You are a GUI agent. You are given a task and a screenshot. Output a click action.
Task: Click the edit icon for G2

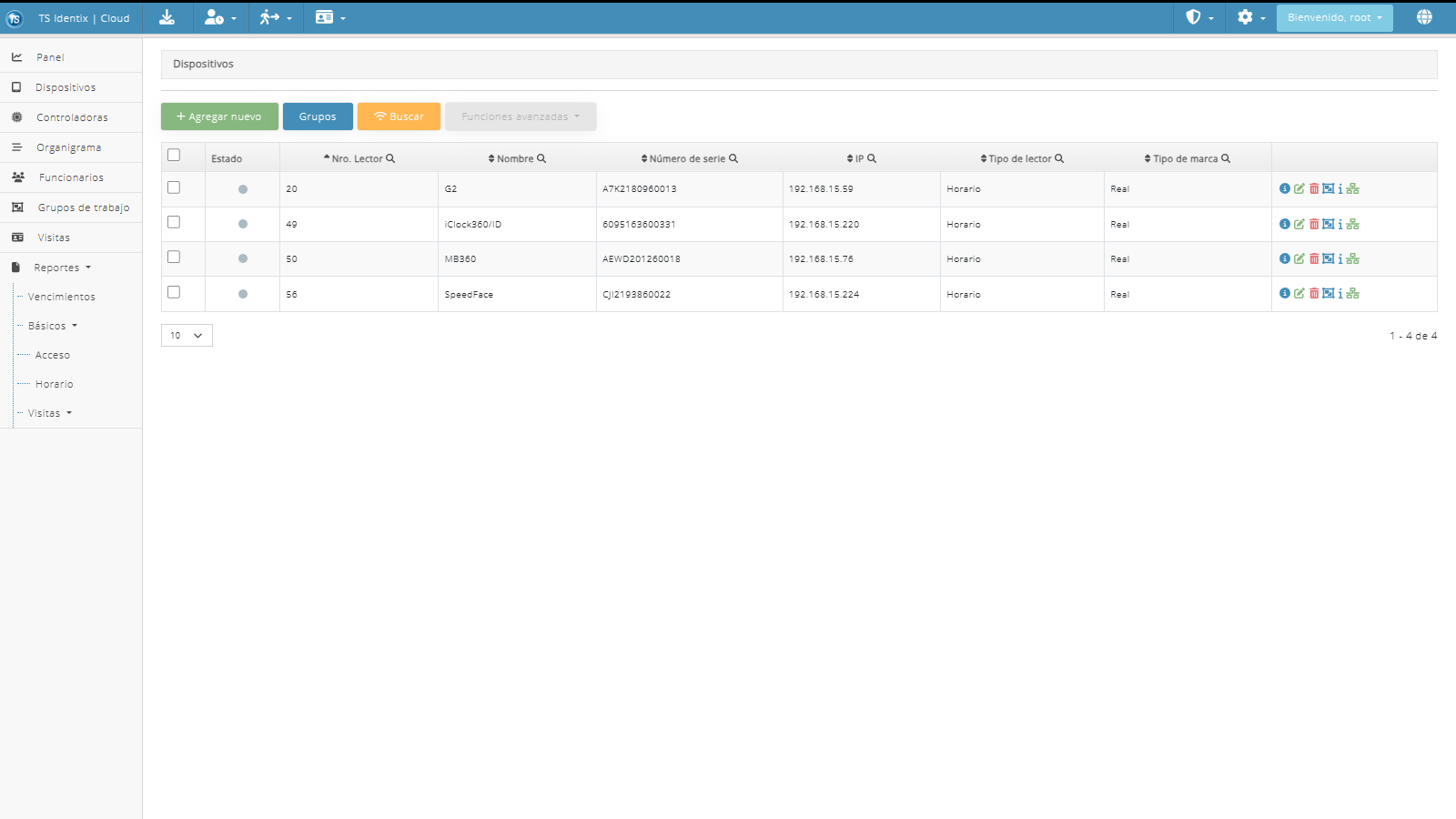click(x=1299, y=188)
